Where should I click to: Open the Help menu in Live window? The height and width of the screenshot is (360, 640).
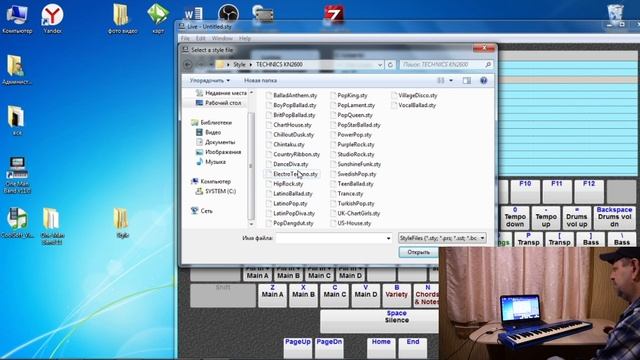[x=245, y=38]
